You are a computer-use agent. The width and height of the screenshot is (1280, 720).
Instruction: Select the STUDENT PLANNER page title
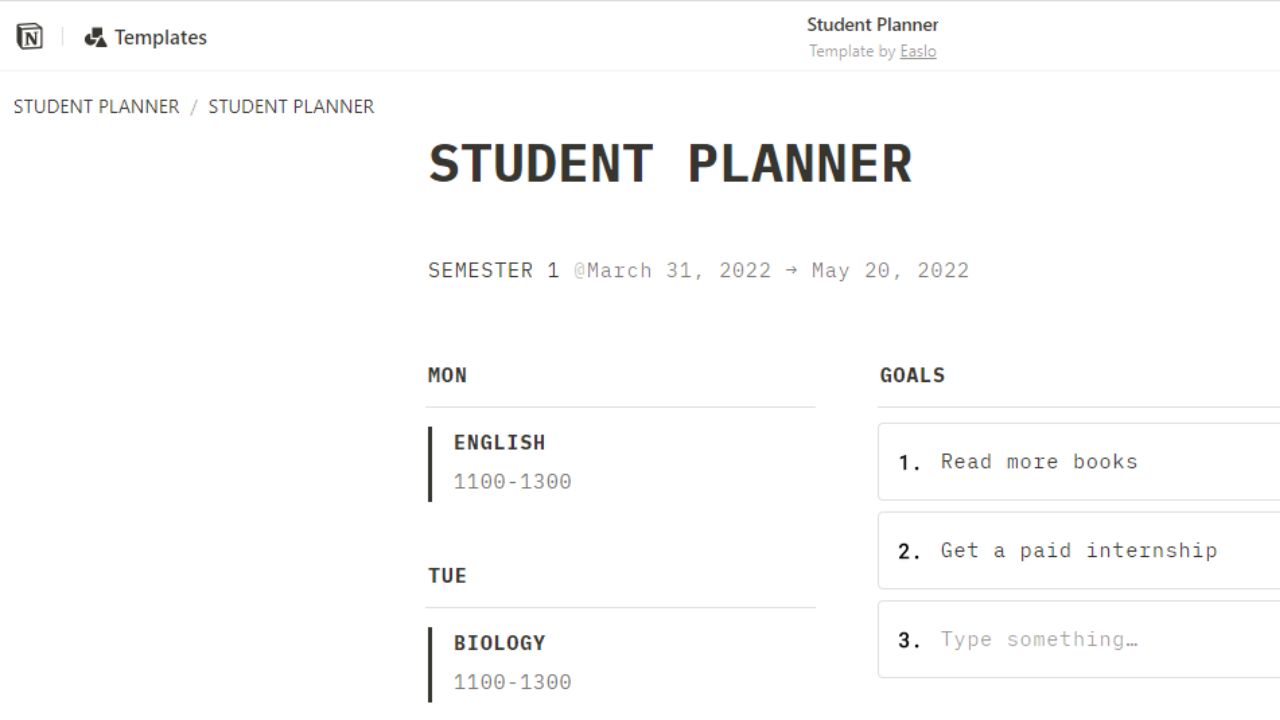(x=670, y=162)
